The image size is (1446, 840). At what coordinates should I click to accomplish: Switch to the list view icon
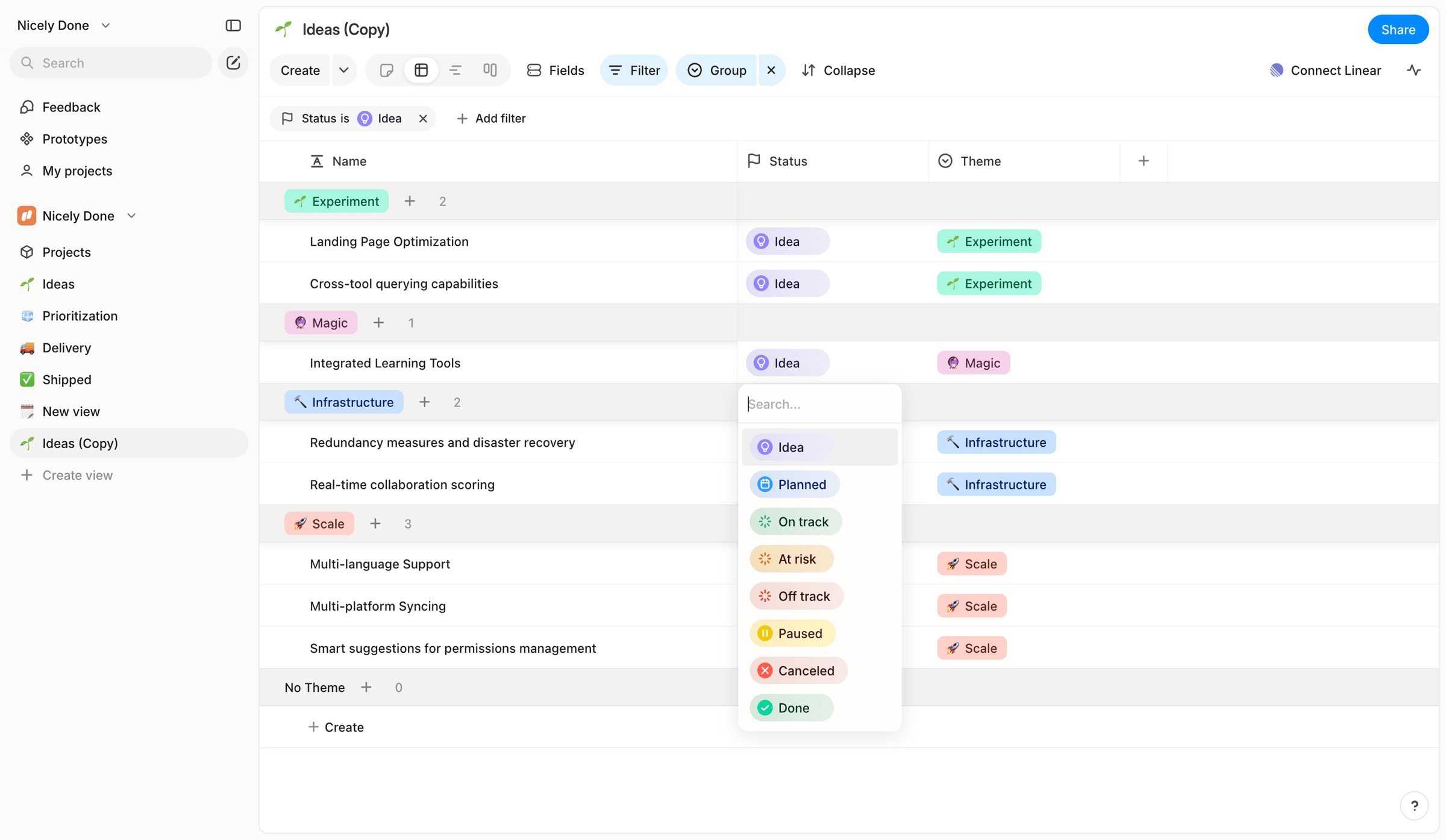pyautogui.click(x=455, y=70)
